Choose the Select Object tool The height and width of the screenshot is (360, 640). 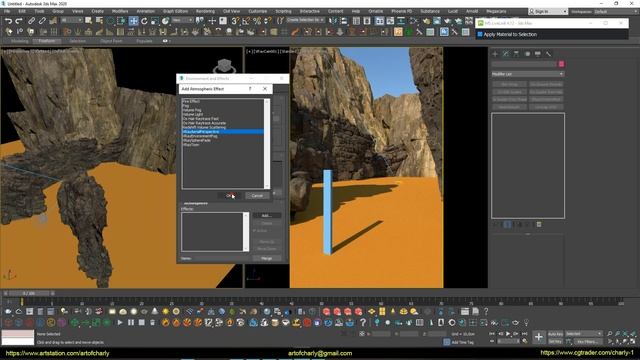click(x=88, y=20)
